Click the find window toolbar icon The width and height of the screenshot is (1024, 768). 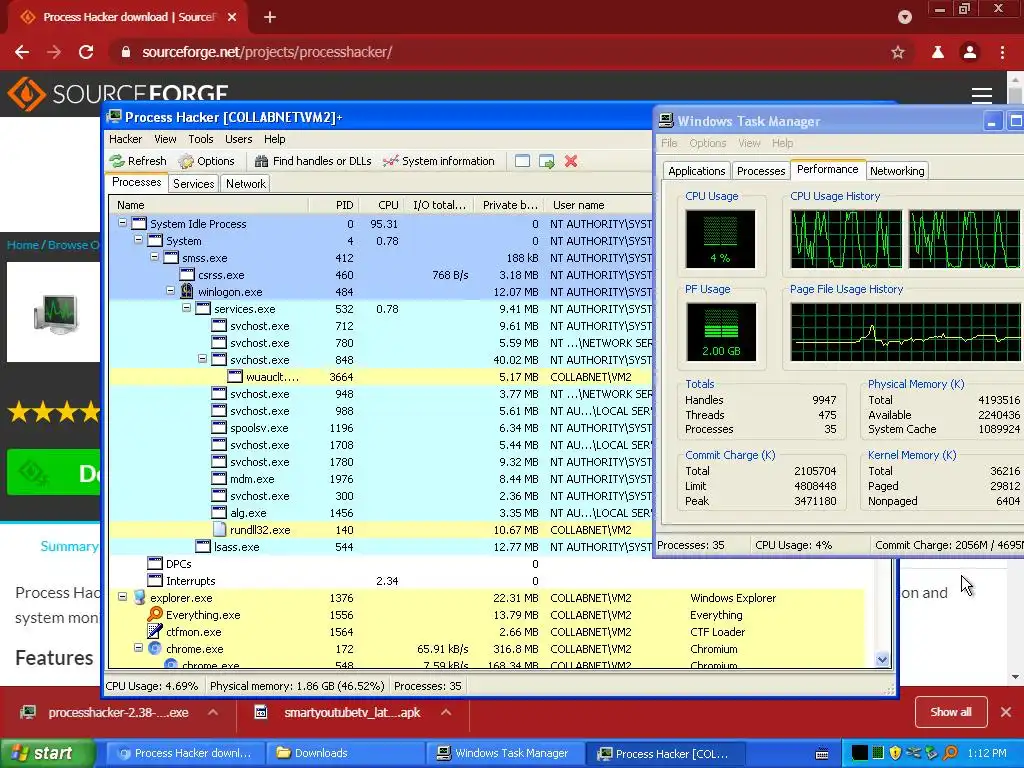pyautogui.click(x=522, y=161)
